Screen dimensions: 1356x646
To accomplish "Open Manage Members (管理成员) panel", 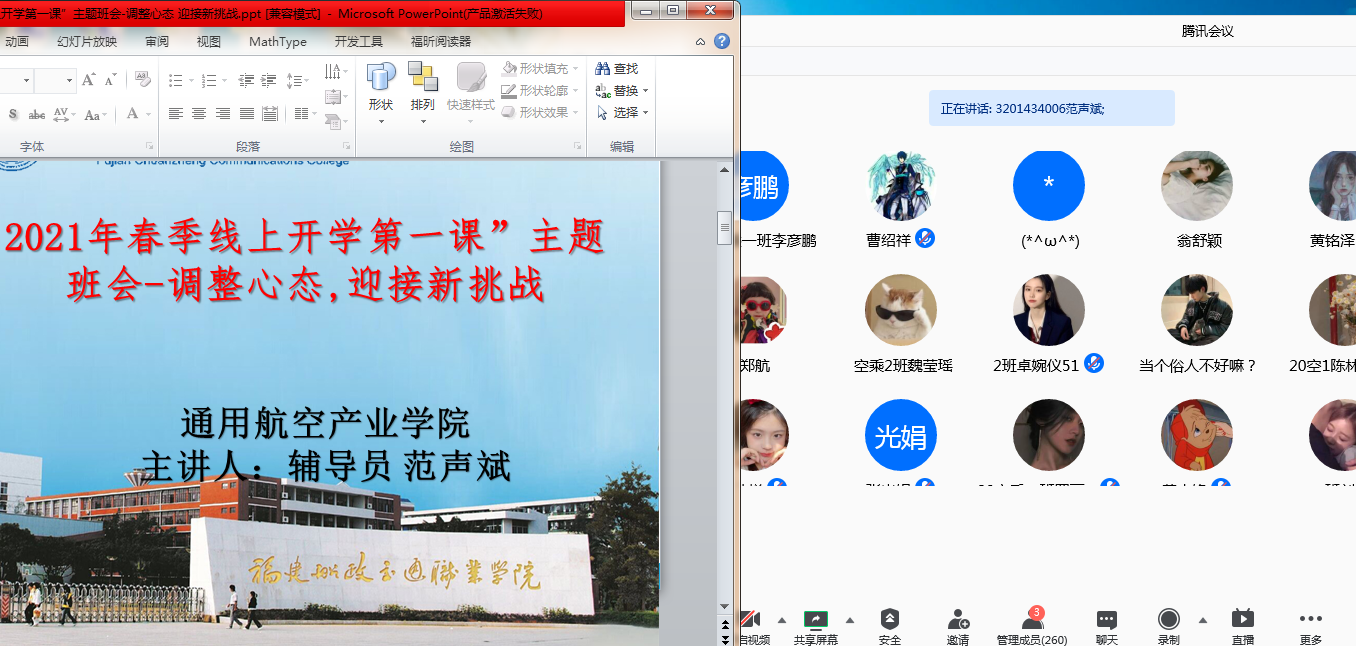I will 1031,620.
